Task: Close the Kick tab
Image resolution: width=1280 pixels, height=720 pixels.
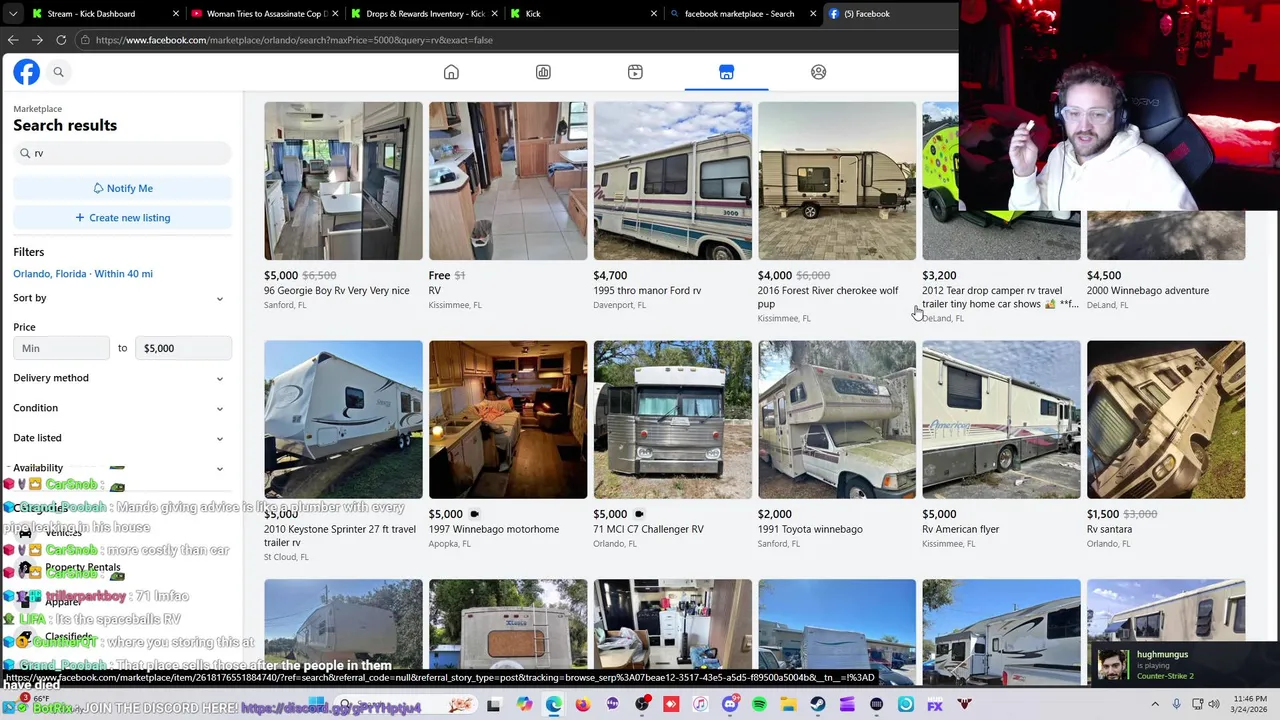Action: pyautogui.click(x=654, y=14)
